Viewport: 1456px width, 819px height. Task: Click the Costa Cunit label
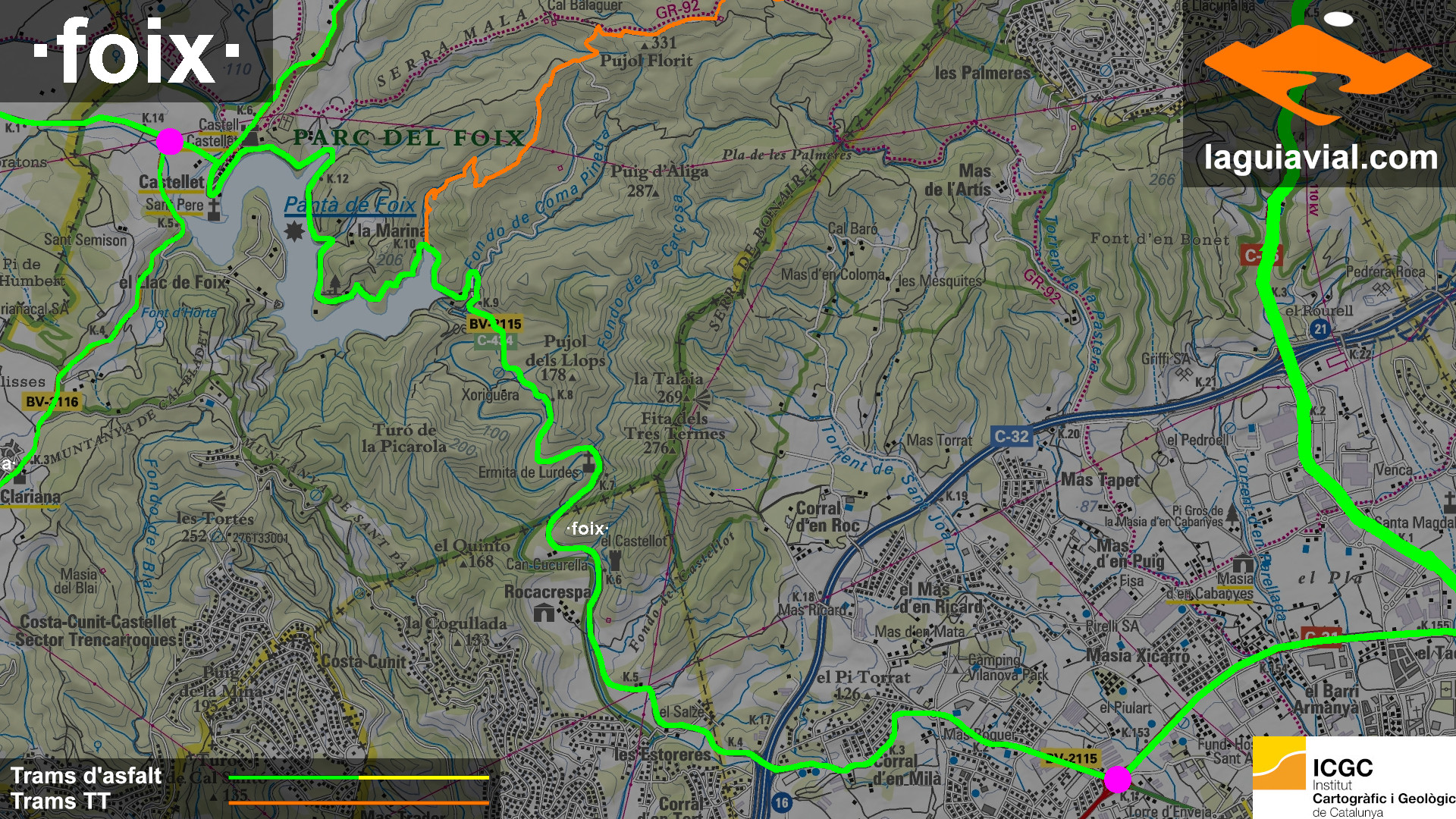tap(362, 661)
